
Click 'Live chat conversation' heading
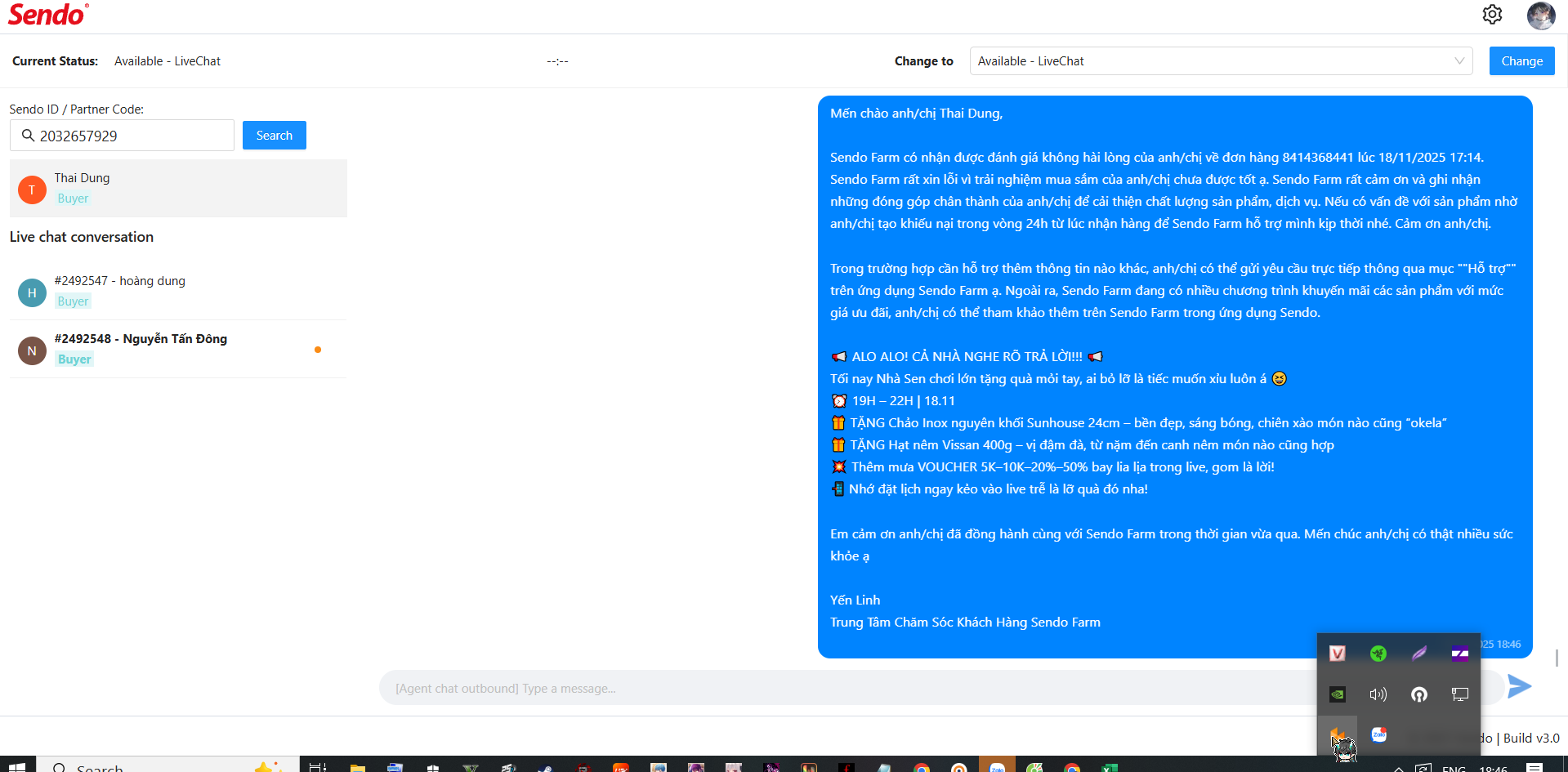82,237
